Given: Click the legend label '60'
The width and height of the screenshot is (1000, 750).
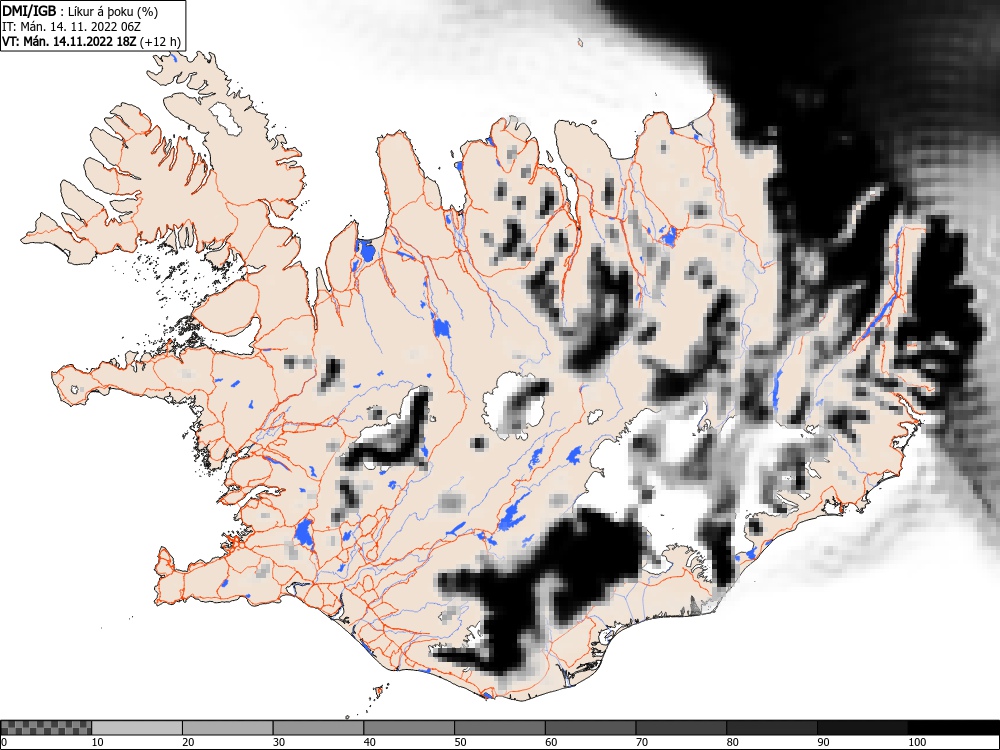Looking at the screenshot, I should tap(550, 742).
